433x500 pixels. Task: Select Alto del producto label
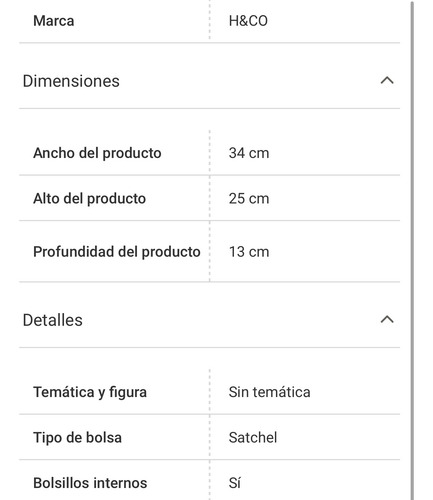89,199
